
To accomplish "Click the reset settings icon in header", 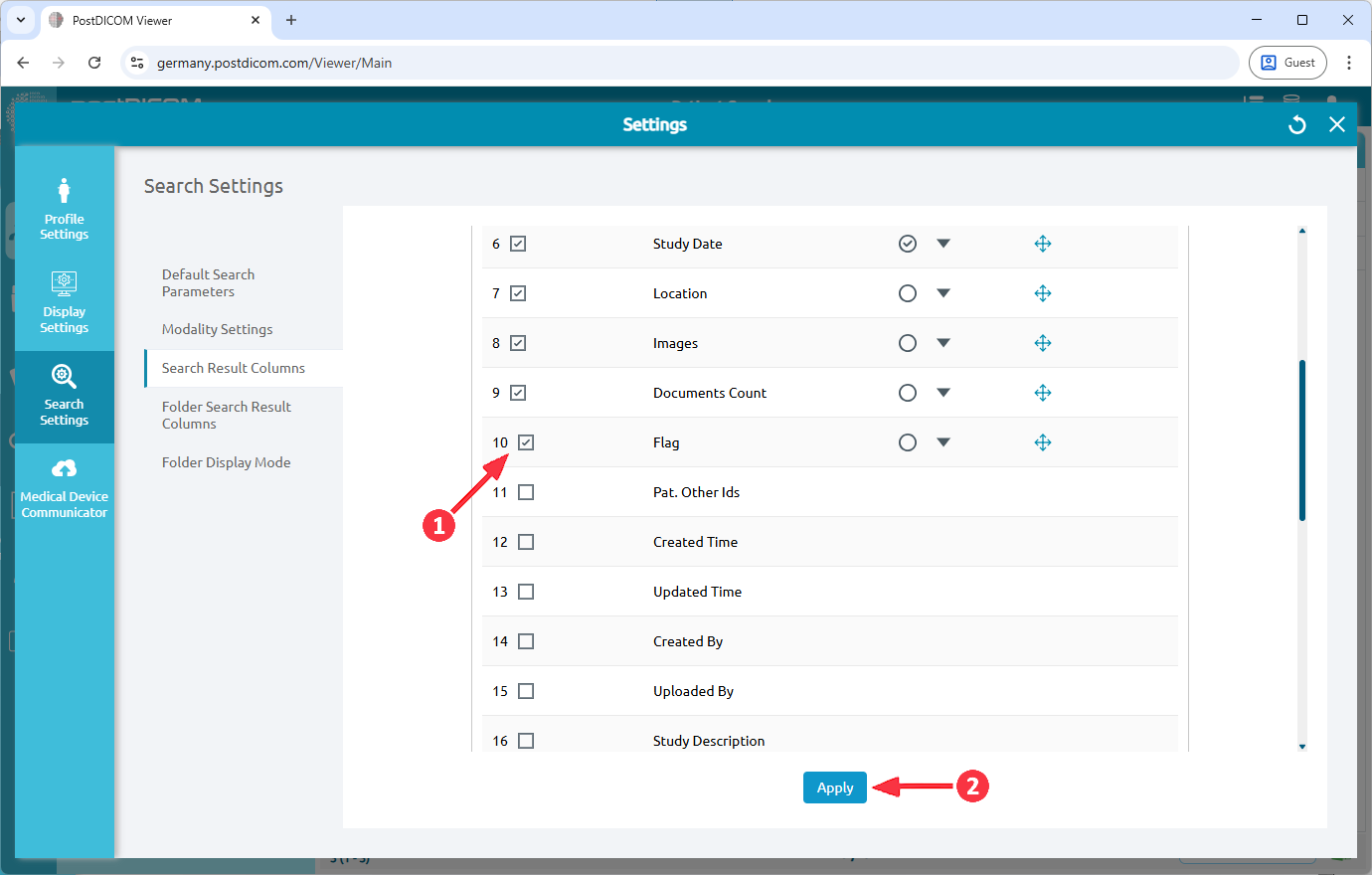I will click(x=1296, y=124).
